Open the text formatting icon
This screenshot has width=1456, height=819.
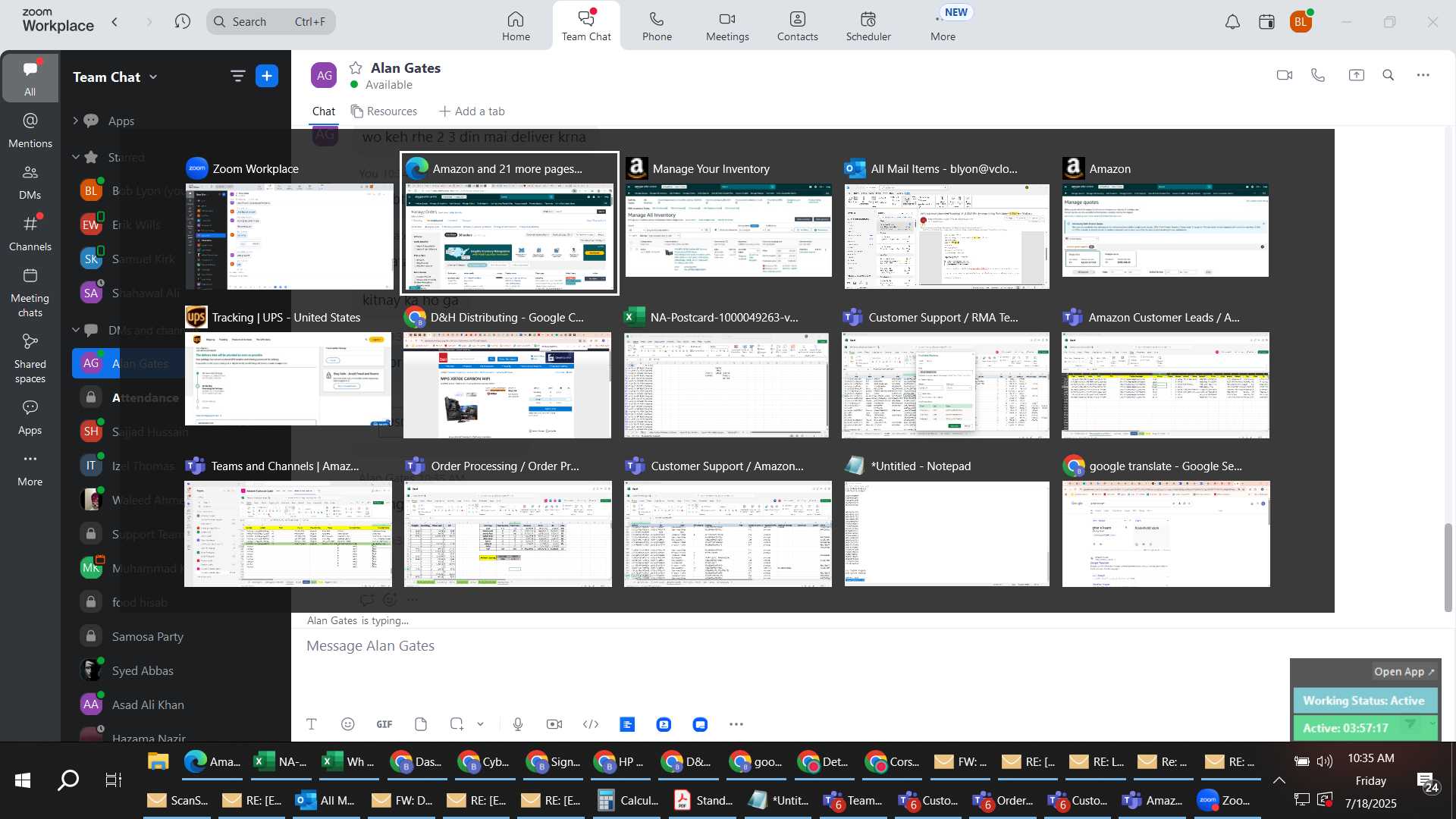coord(312,724)
